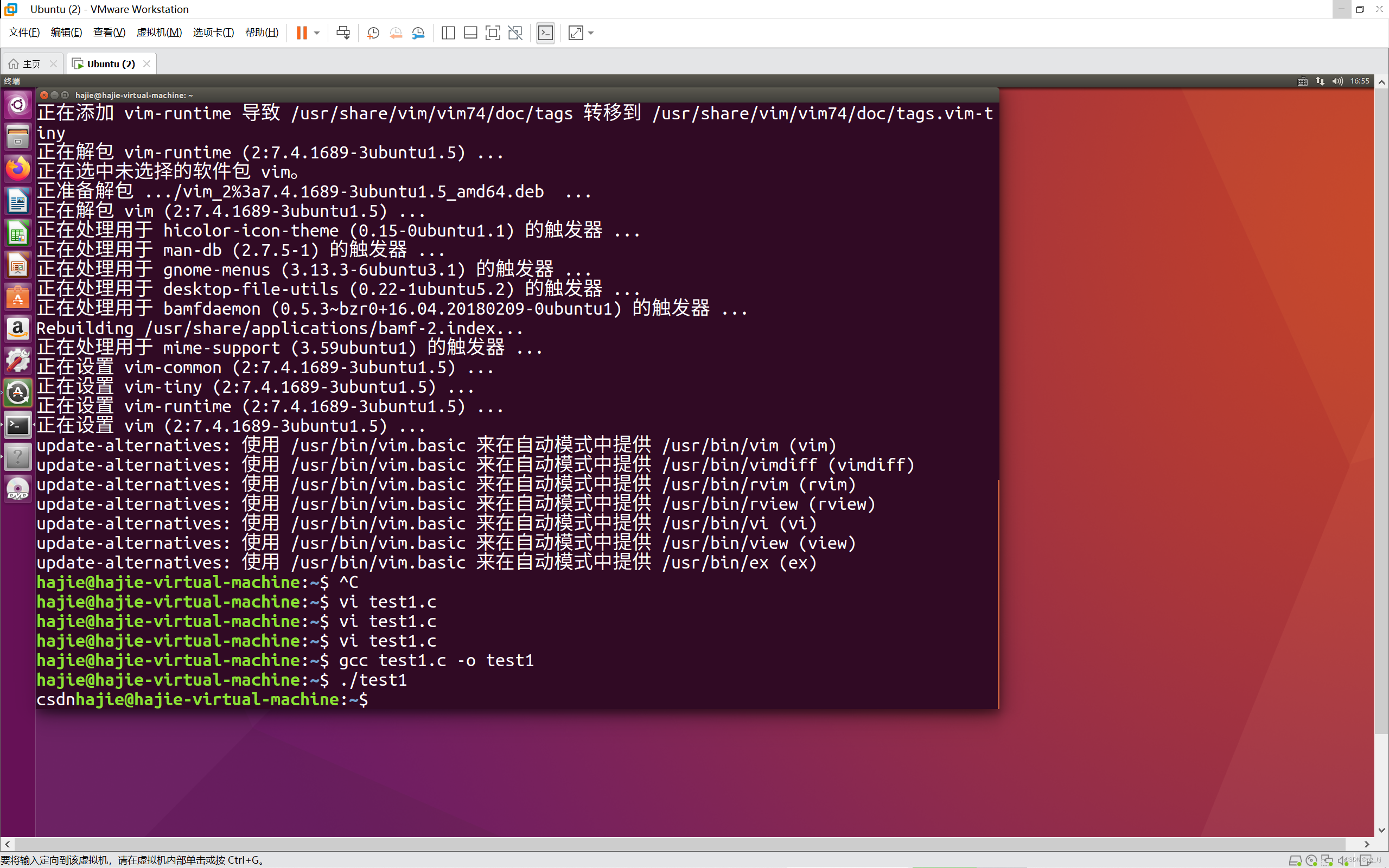Screen dimensions: 1389x868
Task: Open the Amazon launcher icon
Action: (18, 329)
